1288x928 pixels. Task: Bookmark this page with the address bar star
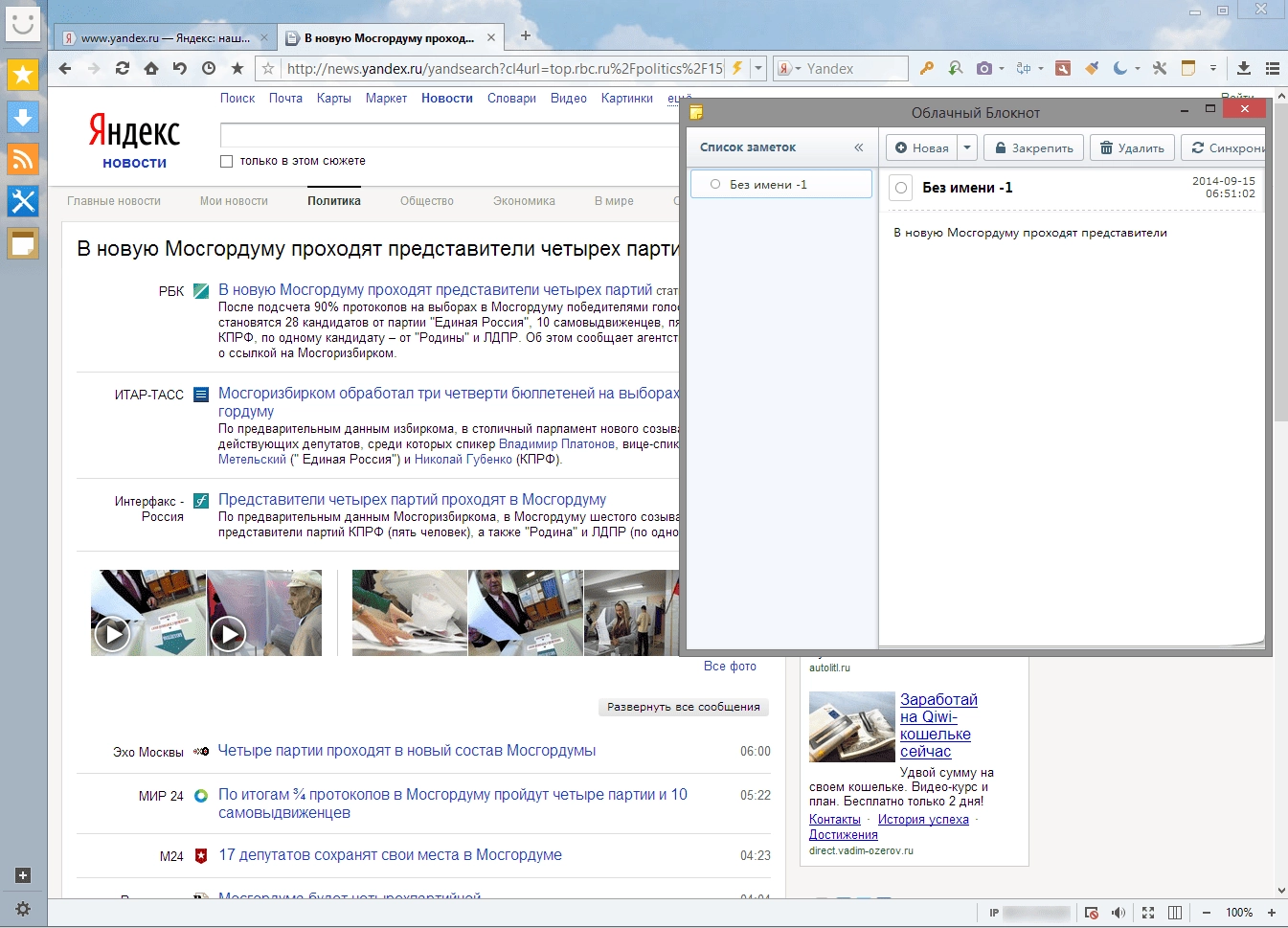(269, 68)
